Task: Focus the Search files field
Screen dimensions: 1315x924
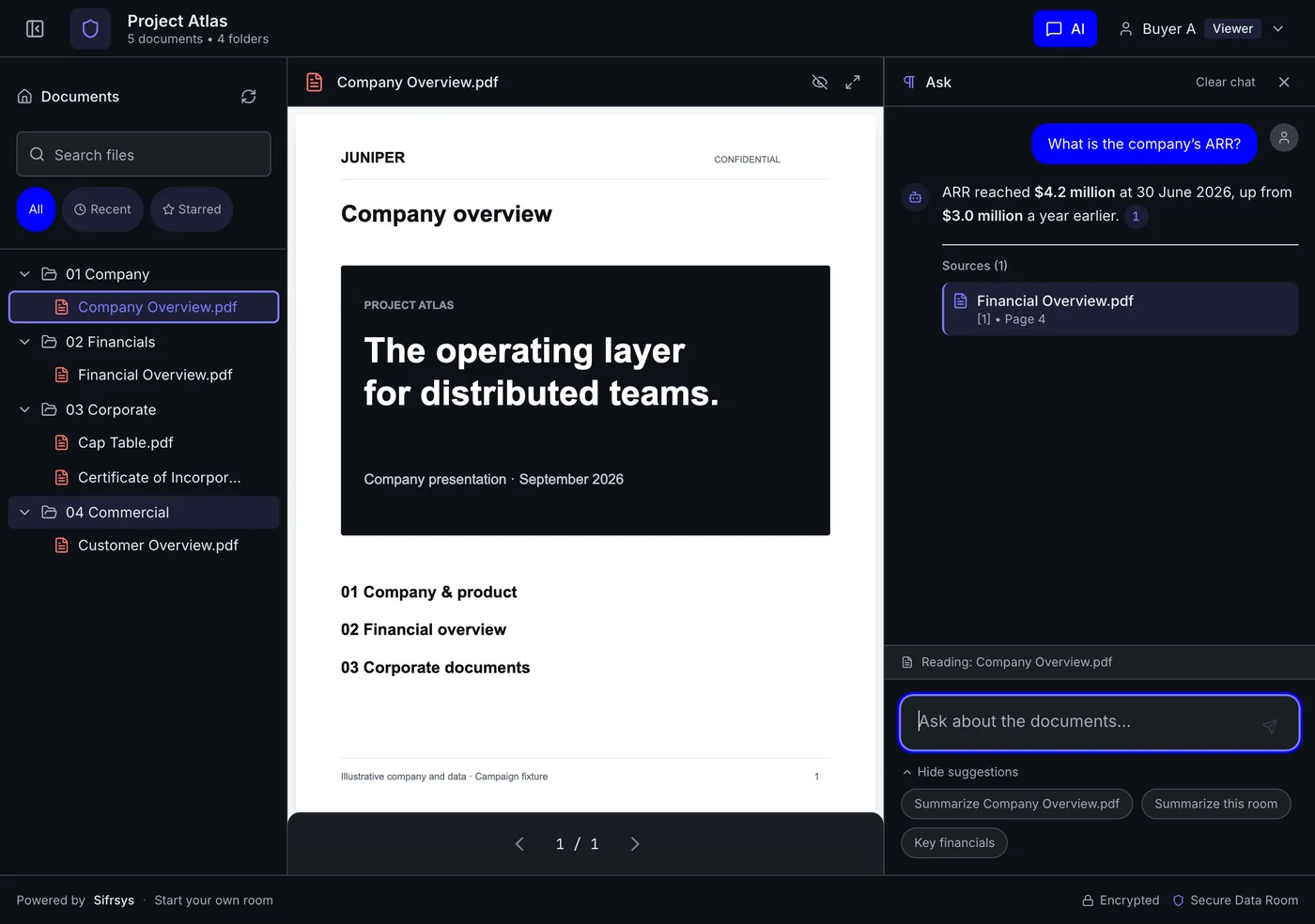Action: point(144,154)
